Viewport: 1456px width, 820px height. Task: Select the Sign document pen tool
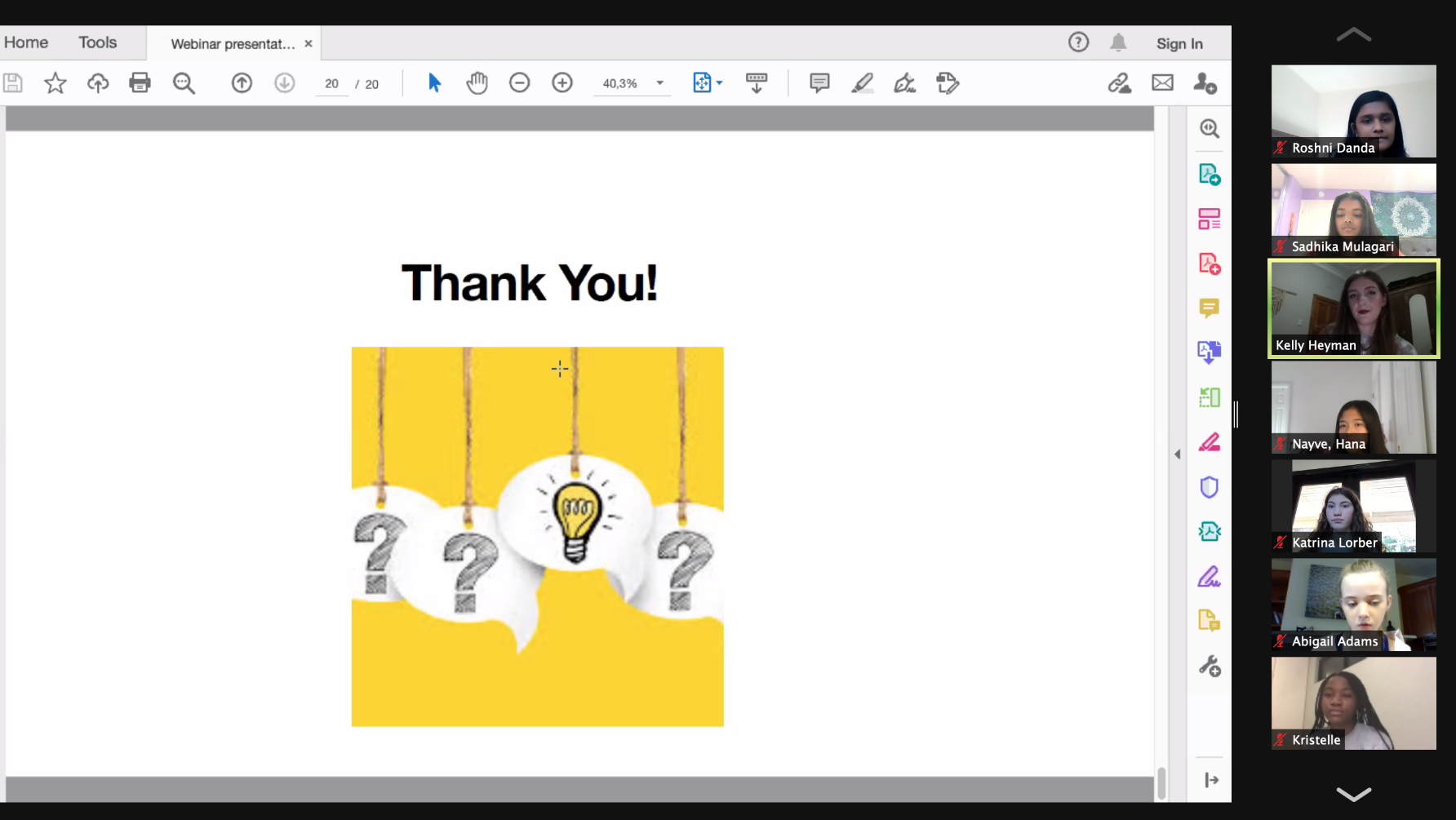coord(905,83)
